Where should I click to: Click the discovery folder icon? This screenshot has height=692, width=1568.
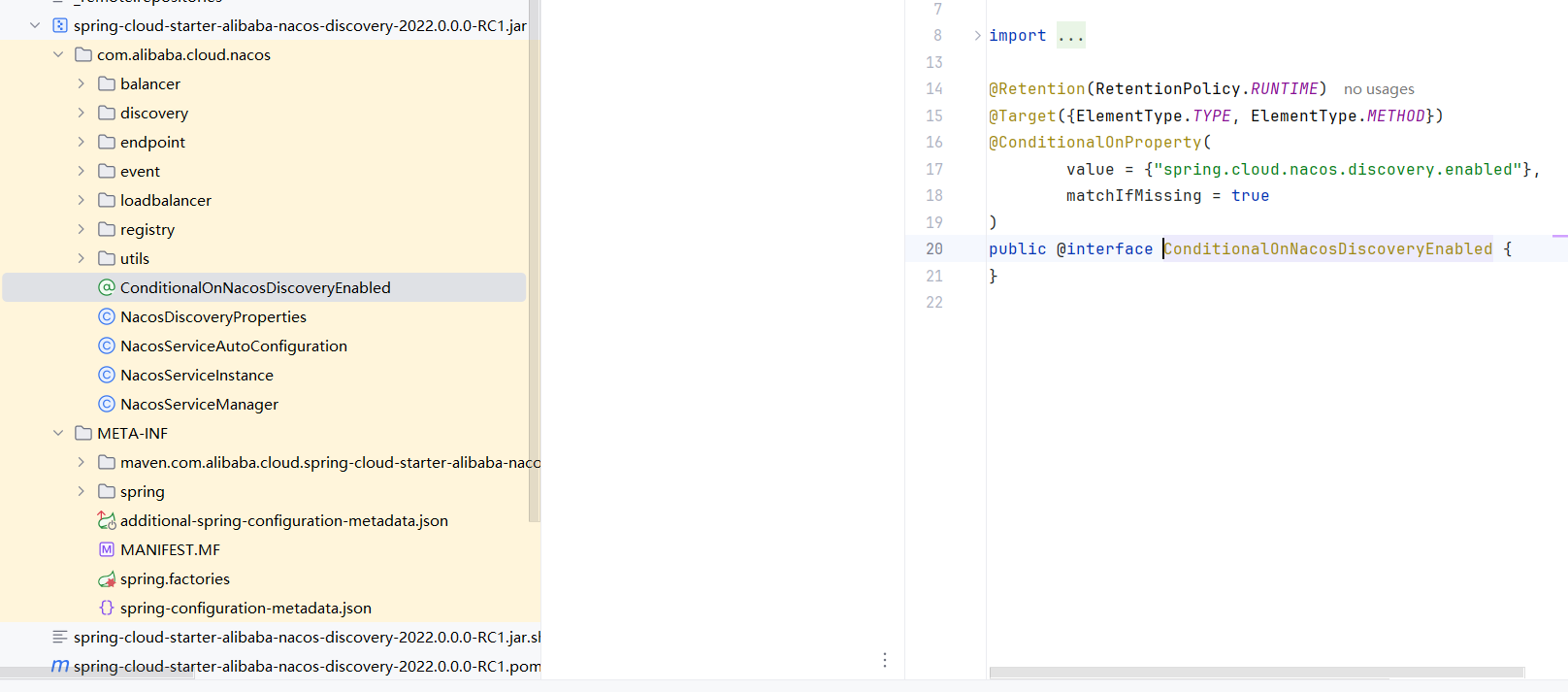[x=107, y=113]
